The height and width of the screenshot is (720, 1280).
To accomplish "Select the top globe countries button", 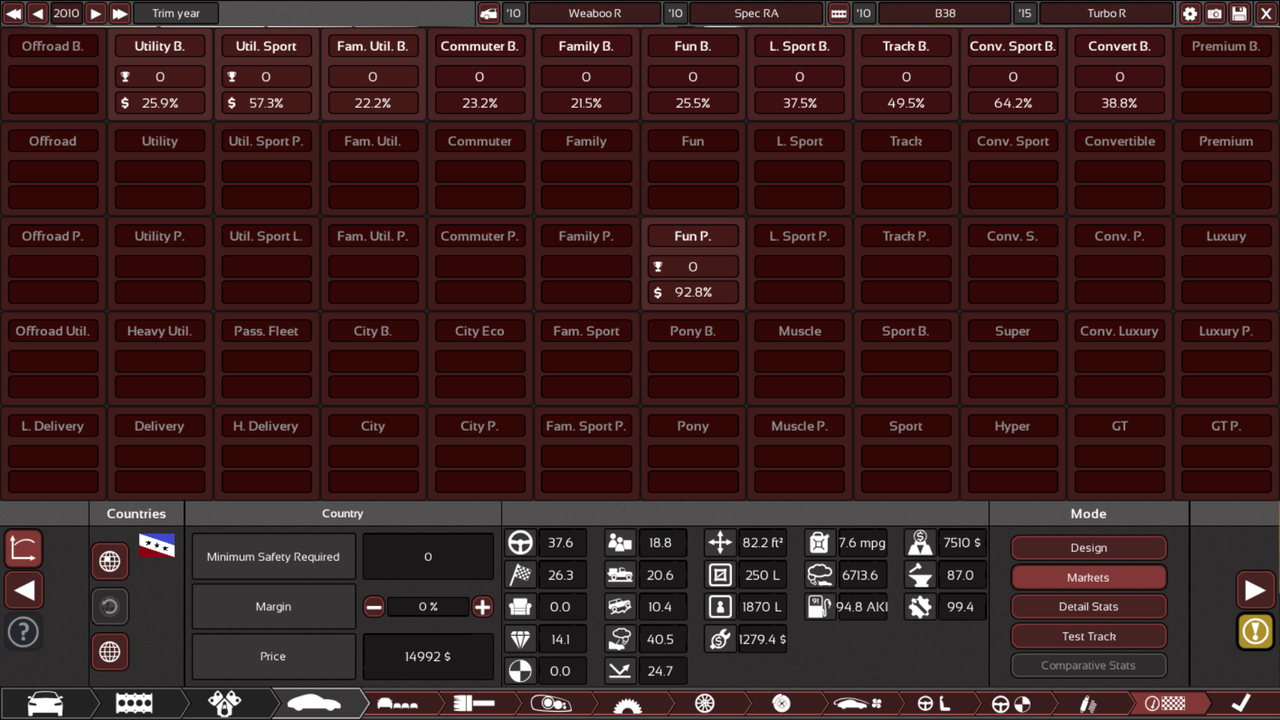I will (110, 562).
